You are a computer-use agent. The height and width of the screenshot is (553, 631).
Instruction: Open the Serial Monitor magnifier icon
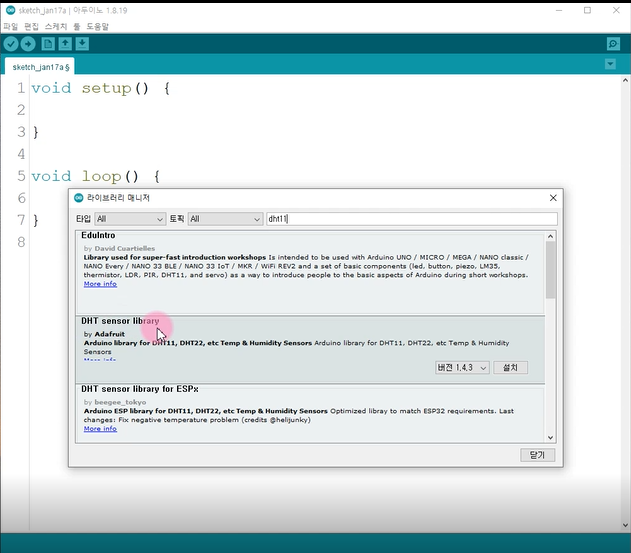click(613, 44)
